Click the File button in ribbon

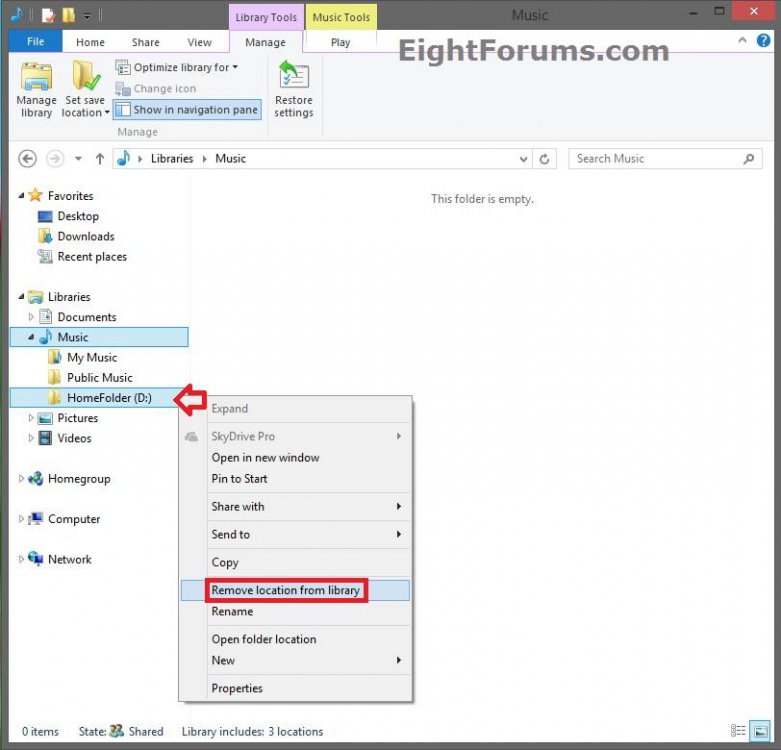(35, 43)
